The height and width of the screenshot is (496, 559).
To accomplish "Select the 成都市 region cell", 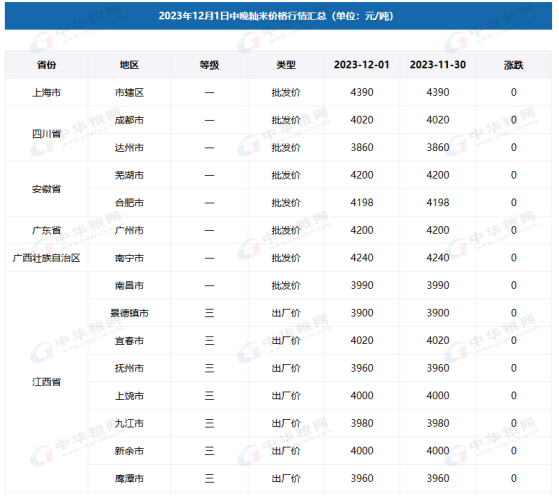I will coord(129,120).
